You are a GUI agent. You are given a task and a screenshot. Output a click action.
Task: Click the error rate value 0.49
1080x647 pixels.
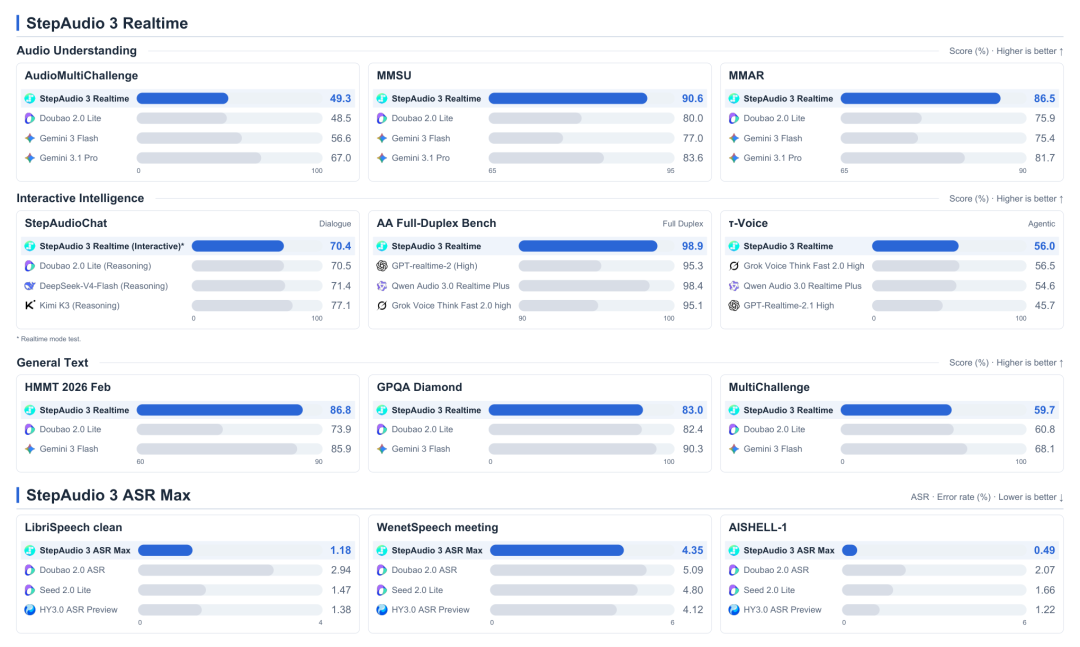coord(1044,551)
